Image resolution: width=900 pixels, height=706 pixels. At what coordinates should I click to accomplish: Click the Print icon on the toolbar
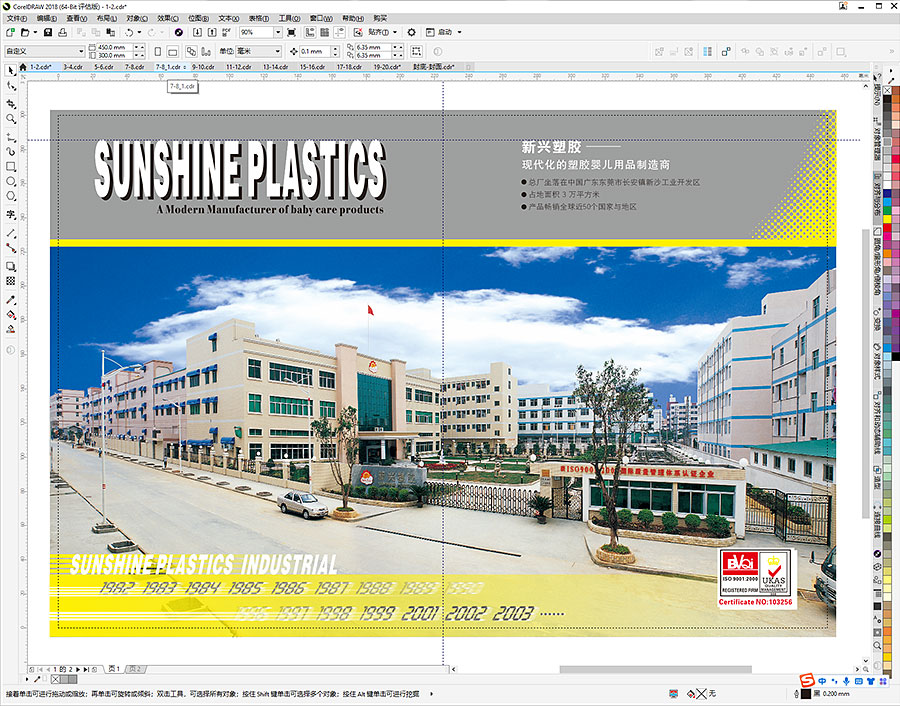tap(63, 33)
